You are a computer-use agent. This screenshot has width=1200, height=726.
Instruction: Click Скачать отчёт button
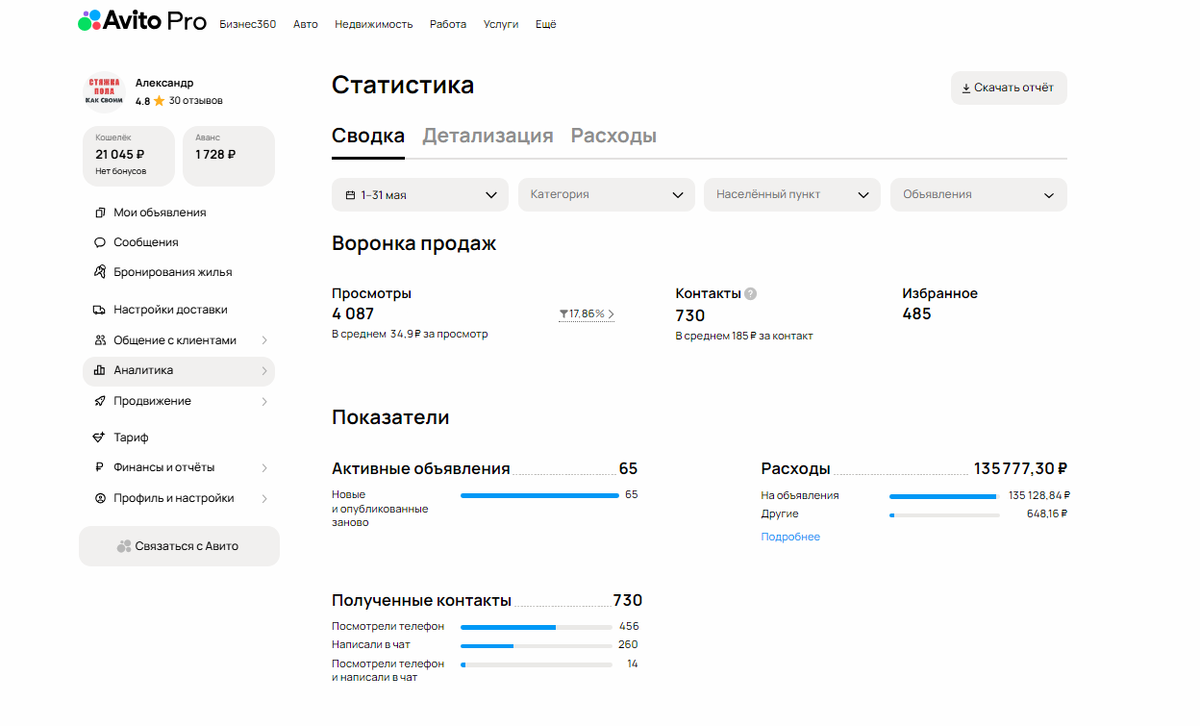pos(1009,88)
